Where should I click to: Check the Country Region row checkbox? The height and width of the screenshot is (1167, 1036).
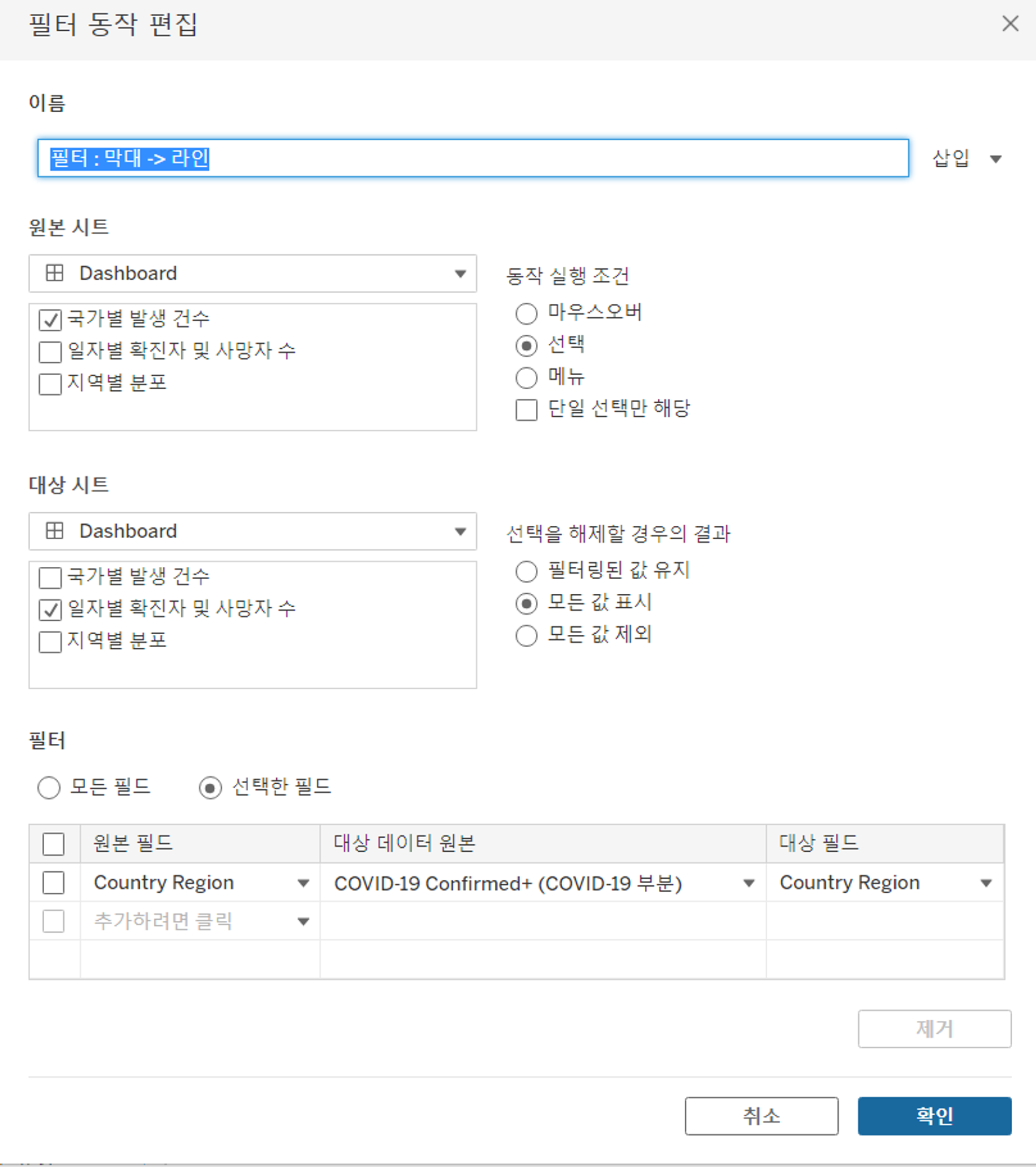tap(53, 883)
